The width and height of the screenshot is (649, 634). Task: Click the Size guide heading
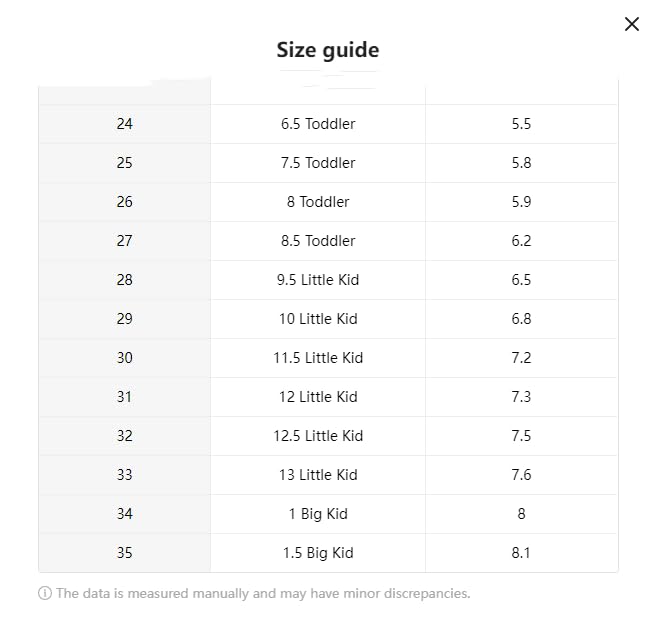click(328, 50)
